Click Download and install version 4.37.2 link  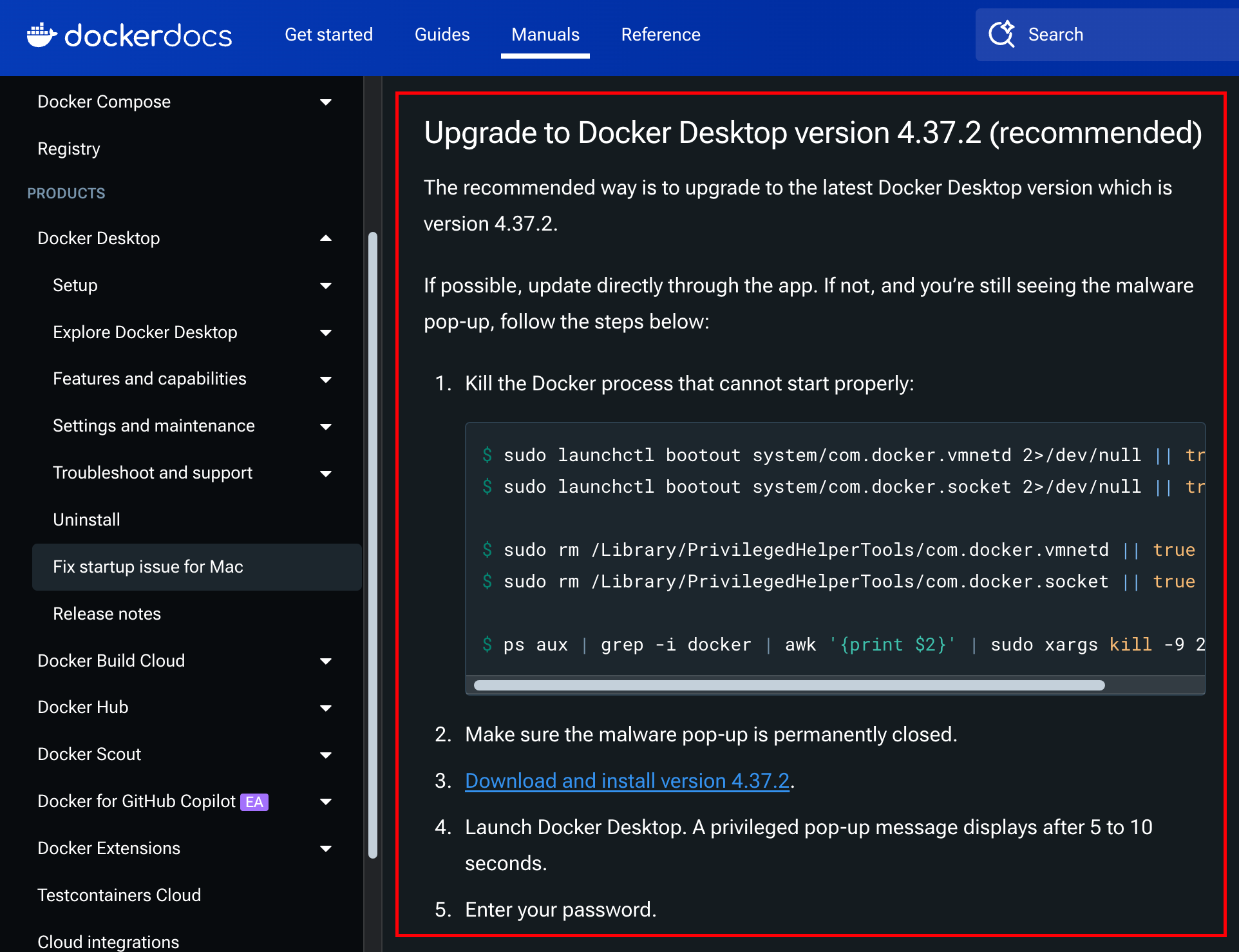click(x=627, y=781)
